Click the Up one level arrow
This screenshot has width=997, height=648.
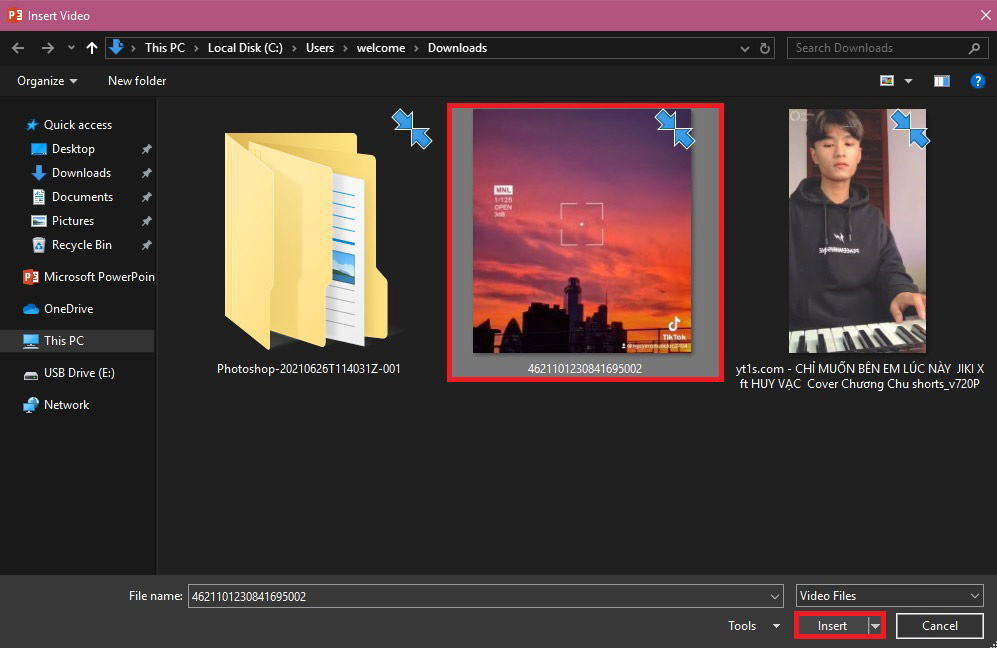[92, 48]
